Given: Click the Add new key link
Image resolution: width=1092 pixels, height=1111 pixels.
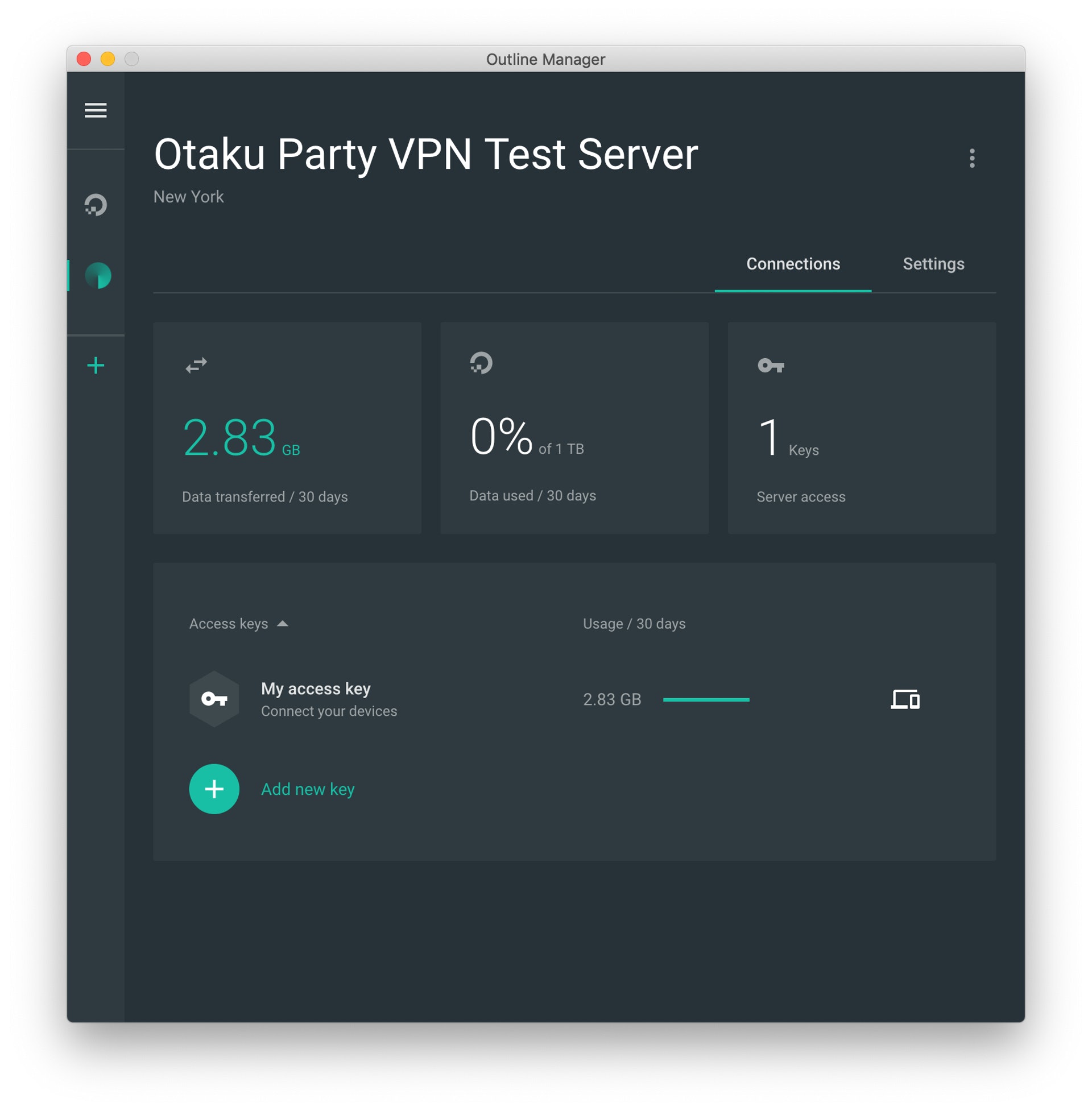Looking at the screenshot, I should click(x=308, y=789).
